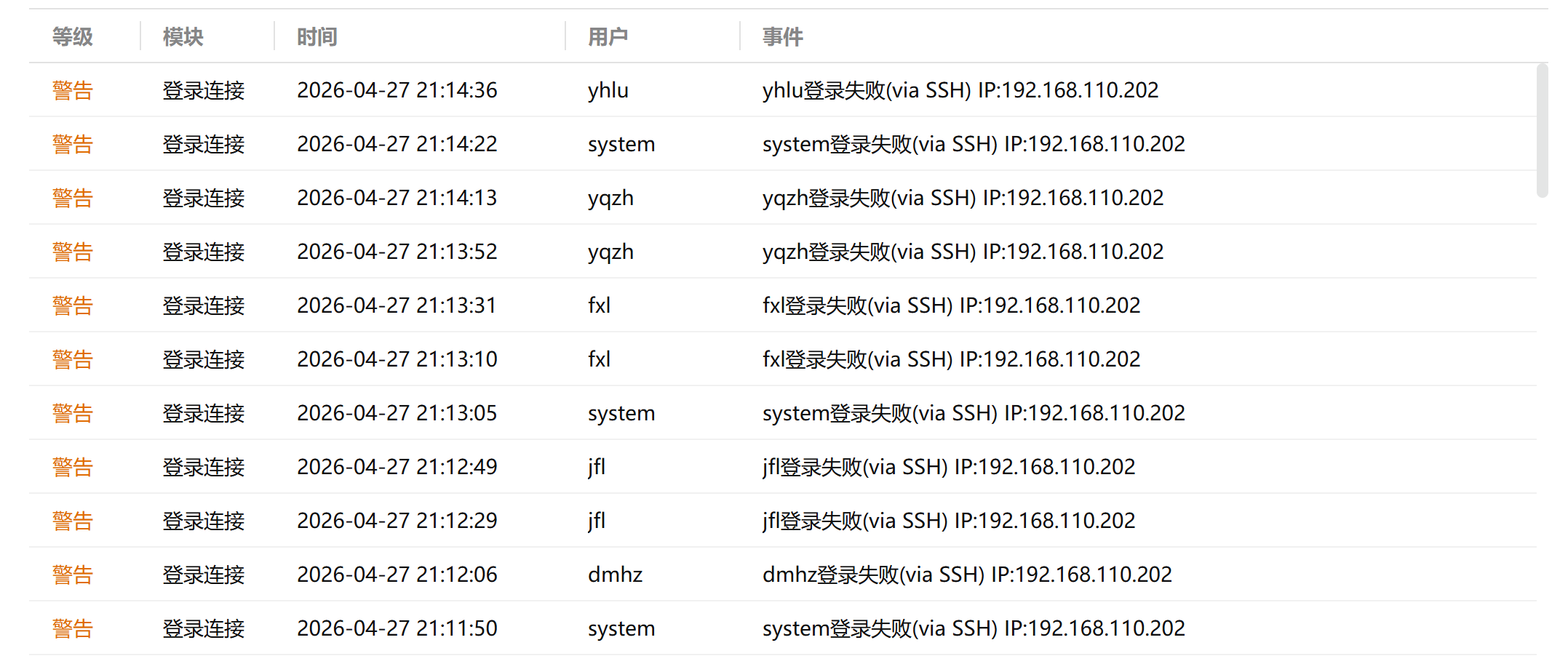Screen dimensions: 1568x664
Task: Click the yhlu登录失败 event text
Action: (x=960, y=90)
